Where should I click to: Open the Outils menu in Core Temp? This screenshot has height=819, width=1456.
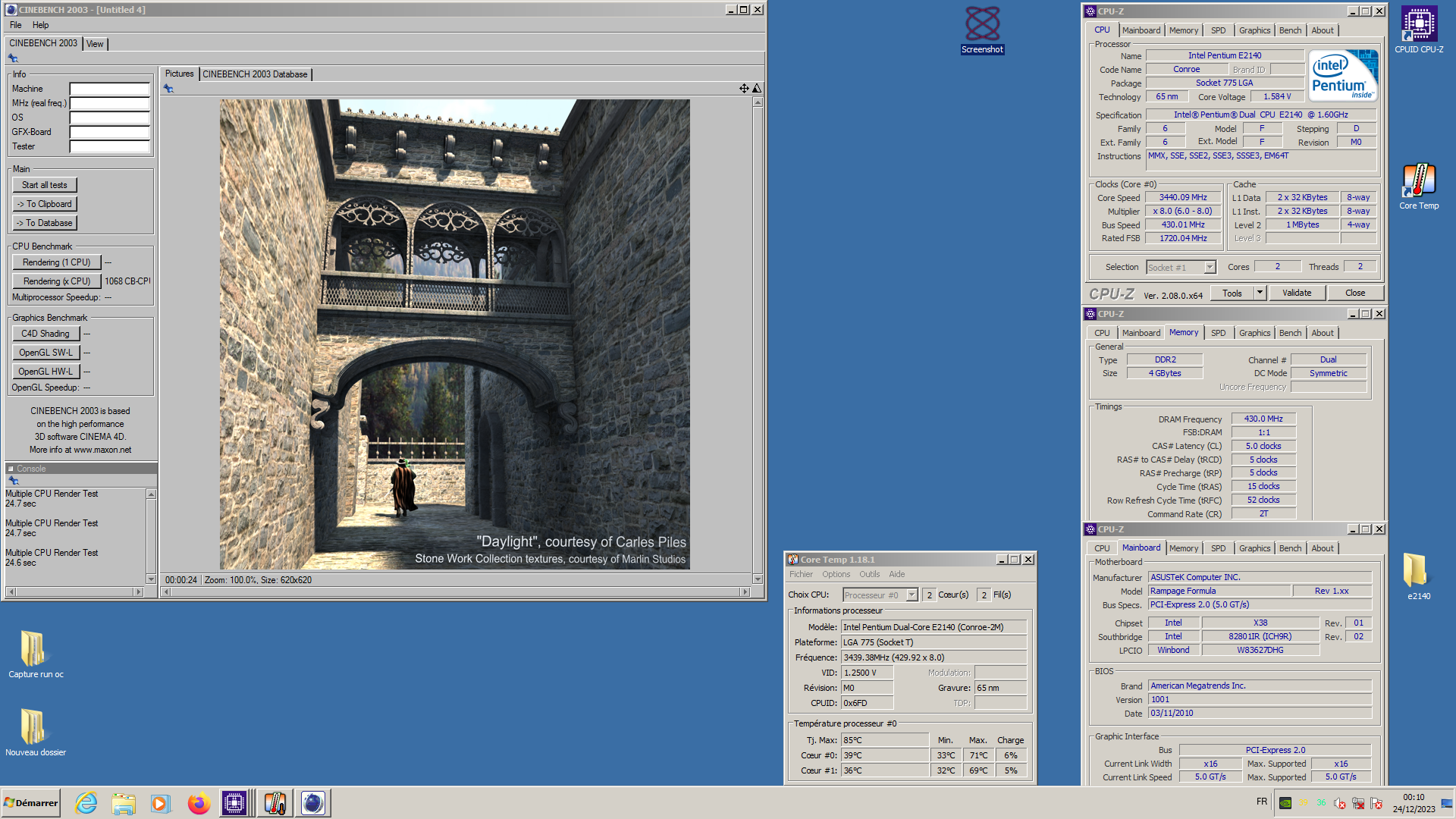(x=870, y=574)
